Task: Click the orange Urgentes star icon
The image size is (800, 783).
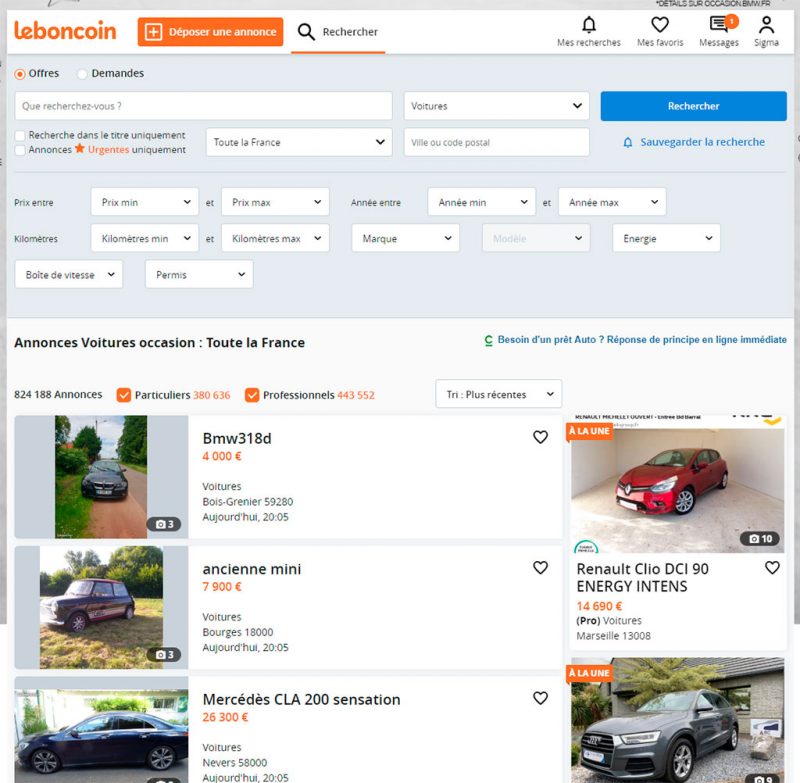Action: point(80,148)
